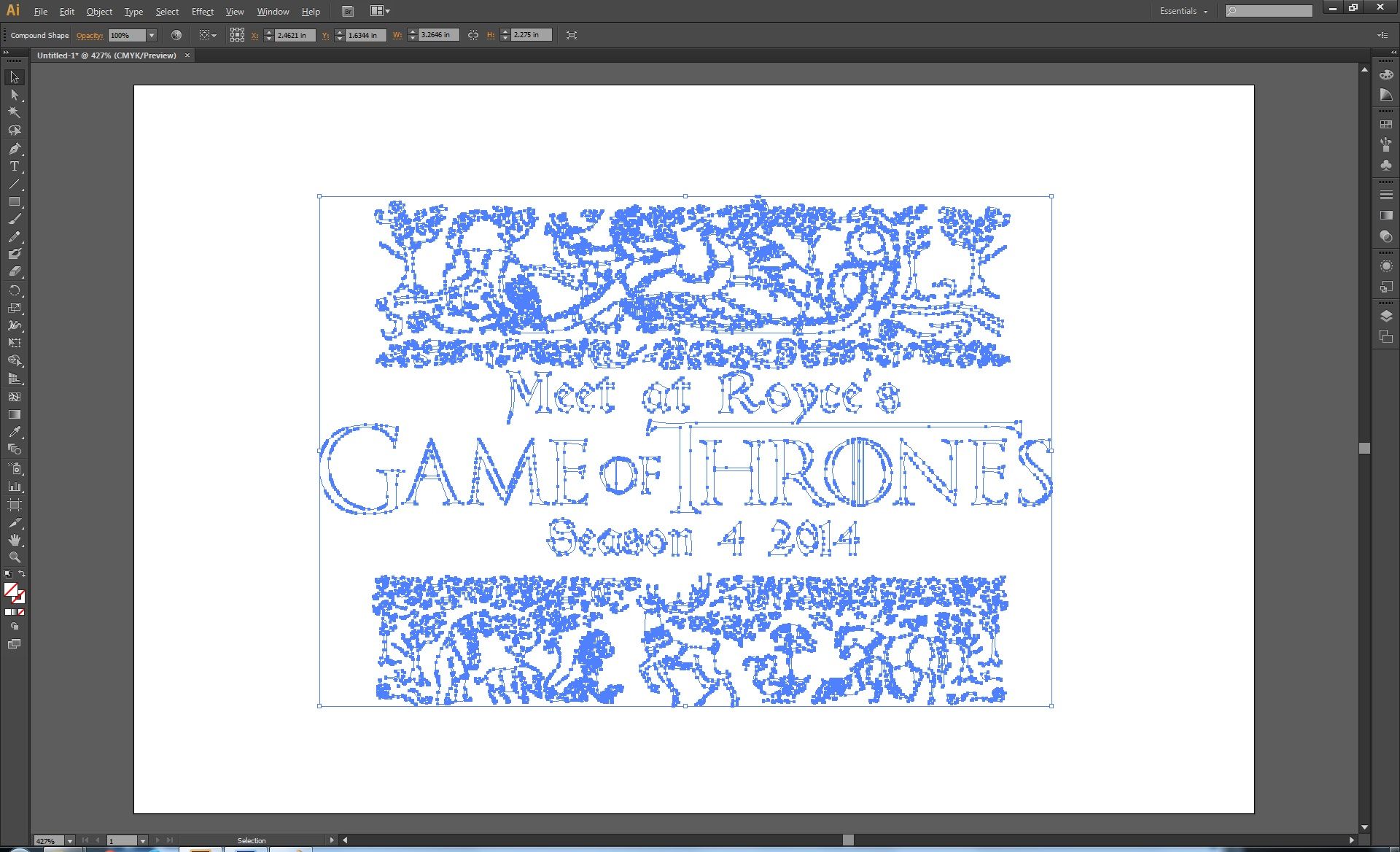The image size is (1400, 852).
Task: Open the Stroke panel
Action: pos(1386,195)
